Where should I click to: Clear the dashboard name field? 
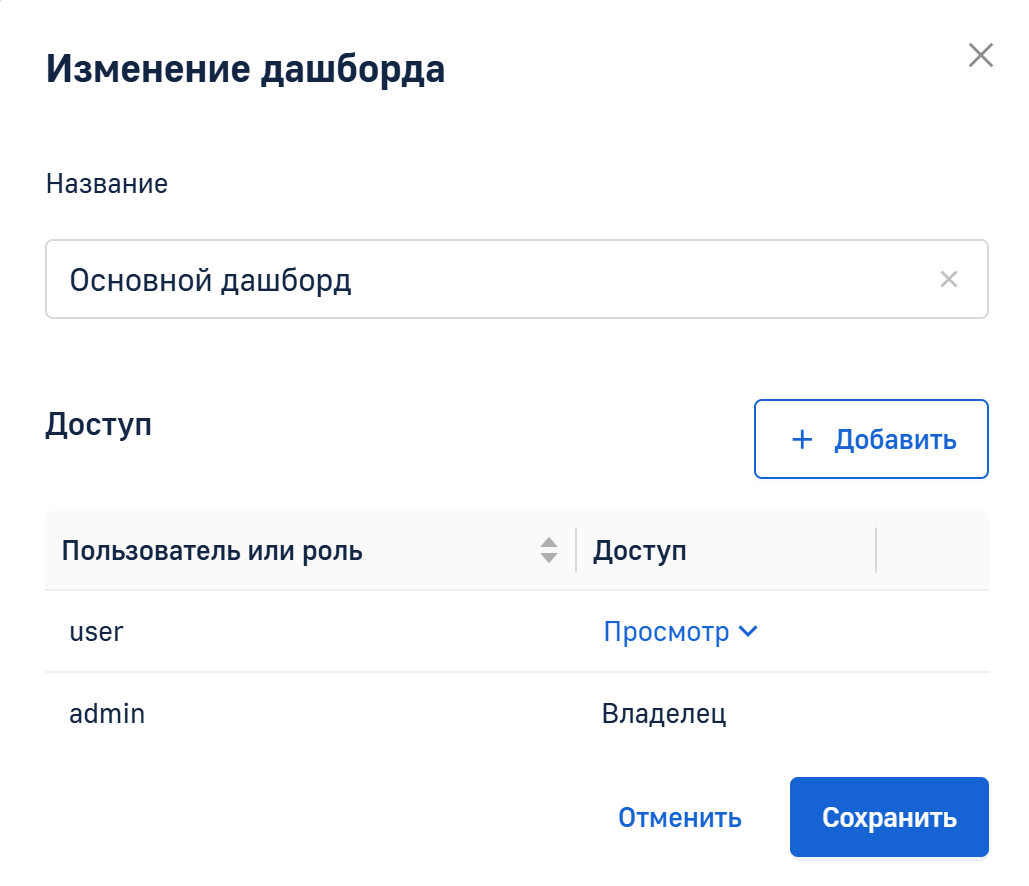[x=948, y=279]
